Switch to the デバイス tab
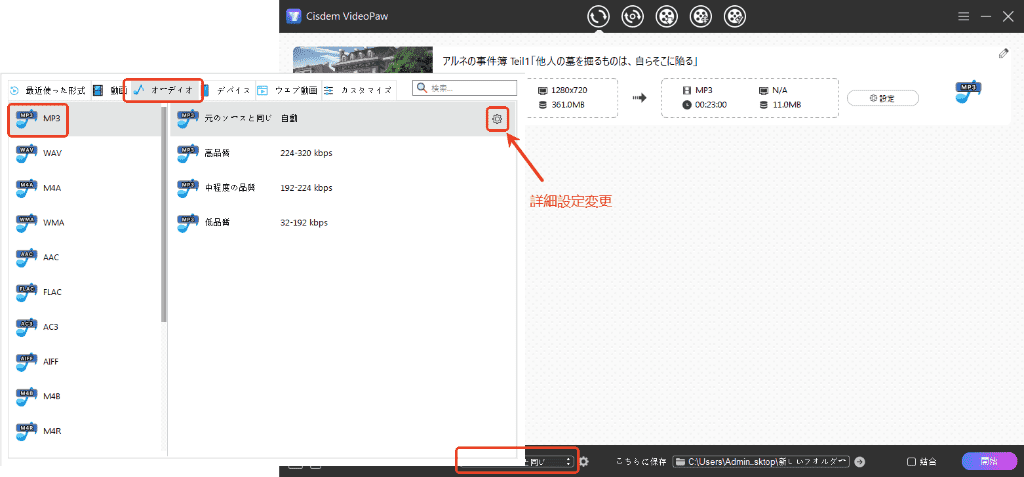The height and width of the screenshot is (477, 1024). tap(226, 90)
